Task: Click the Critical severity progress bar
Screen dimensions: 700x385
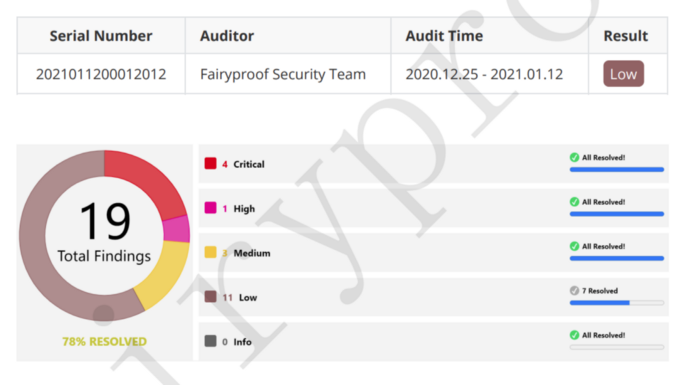Action: [617, 169]
